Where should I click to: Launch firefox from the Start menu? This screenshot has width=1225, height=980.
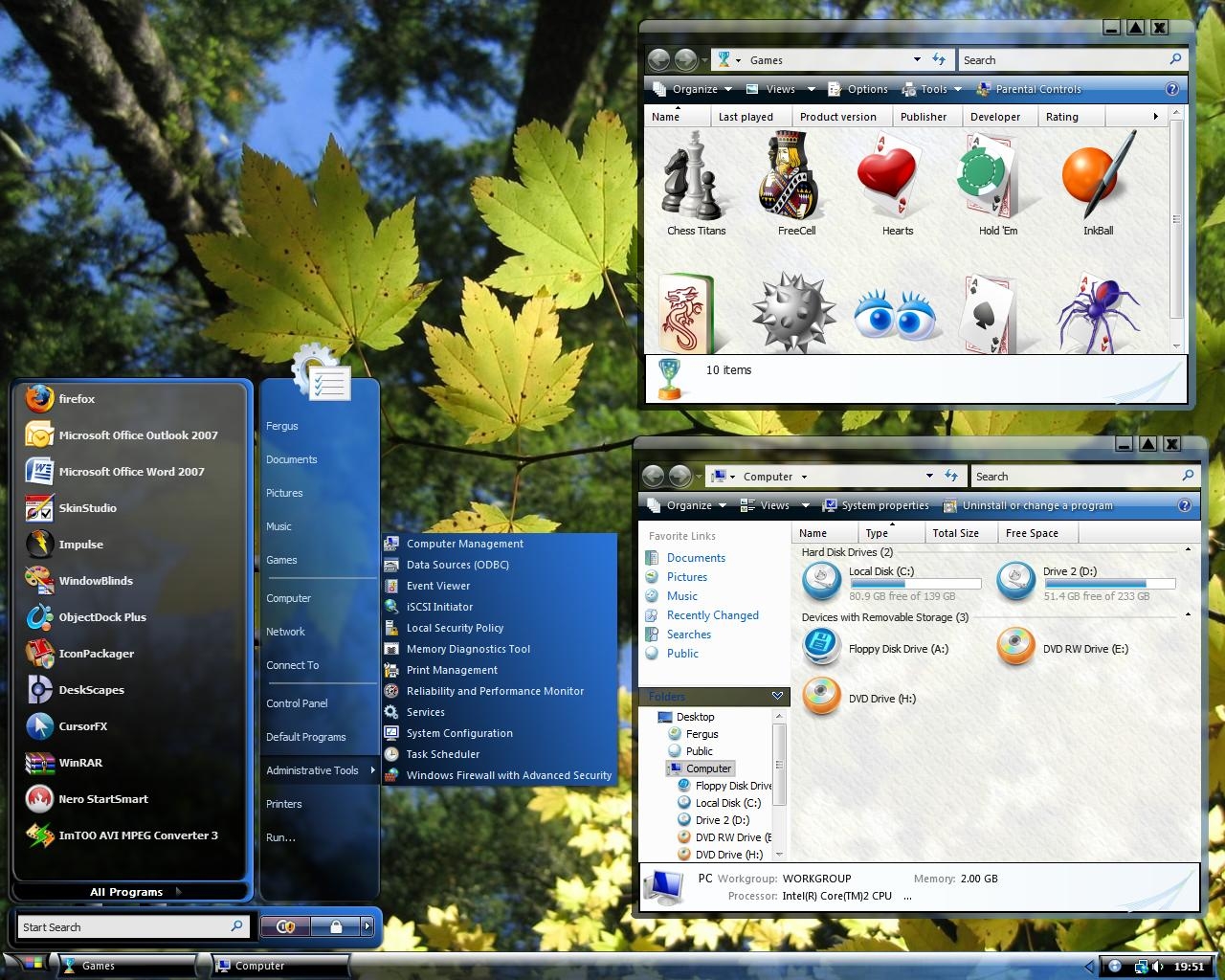[133, 399]
